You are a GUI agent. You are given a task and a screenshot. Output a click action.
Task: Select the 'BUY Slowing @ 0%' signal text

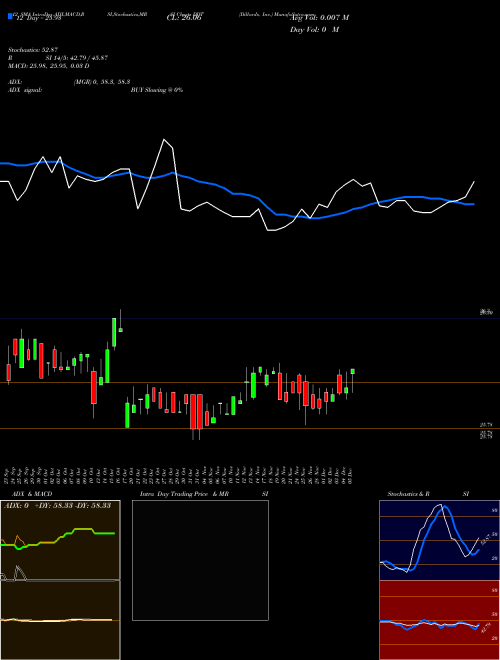157,90
